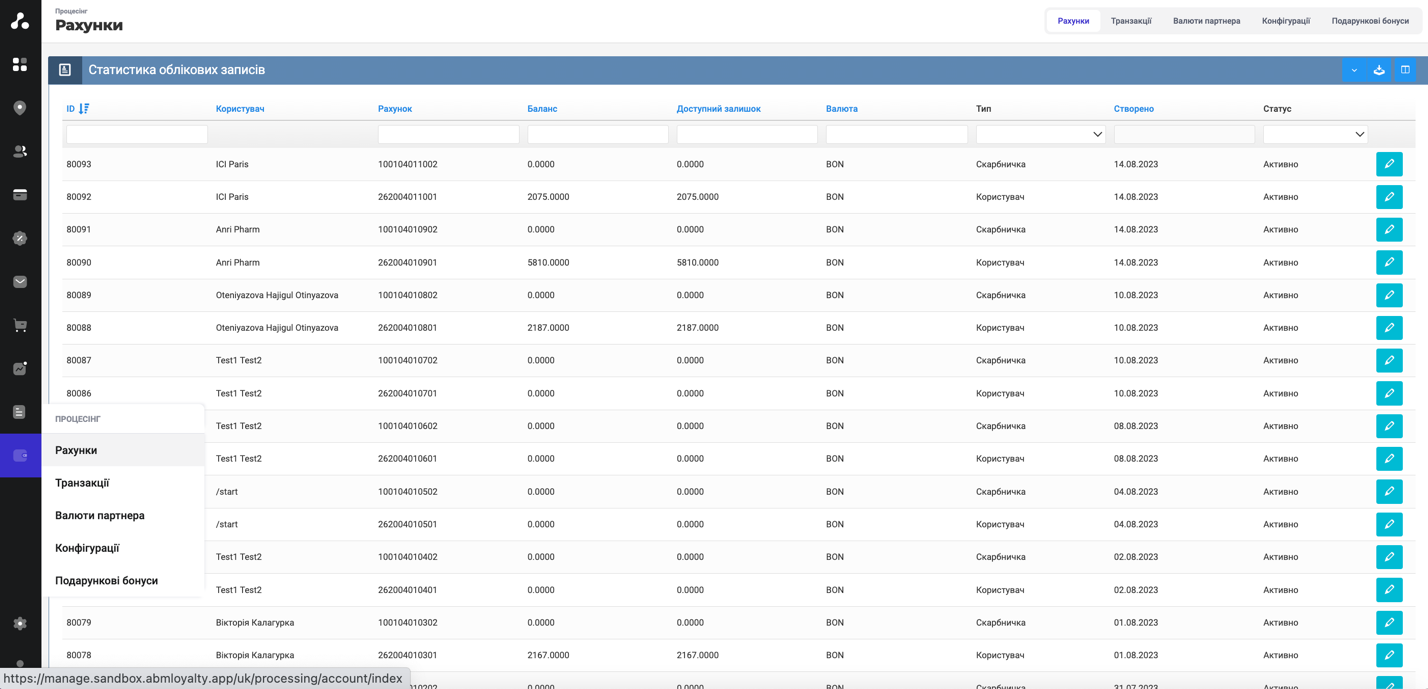Image resolution: width=1428 pixels, height=689 pixels.
Task: Open the dashboard grid icon in sidebar
Action: click(20, 64)
